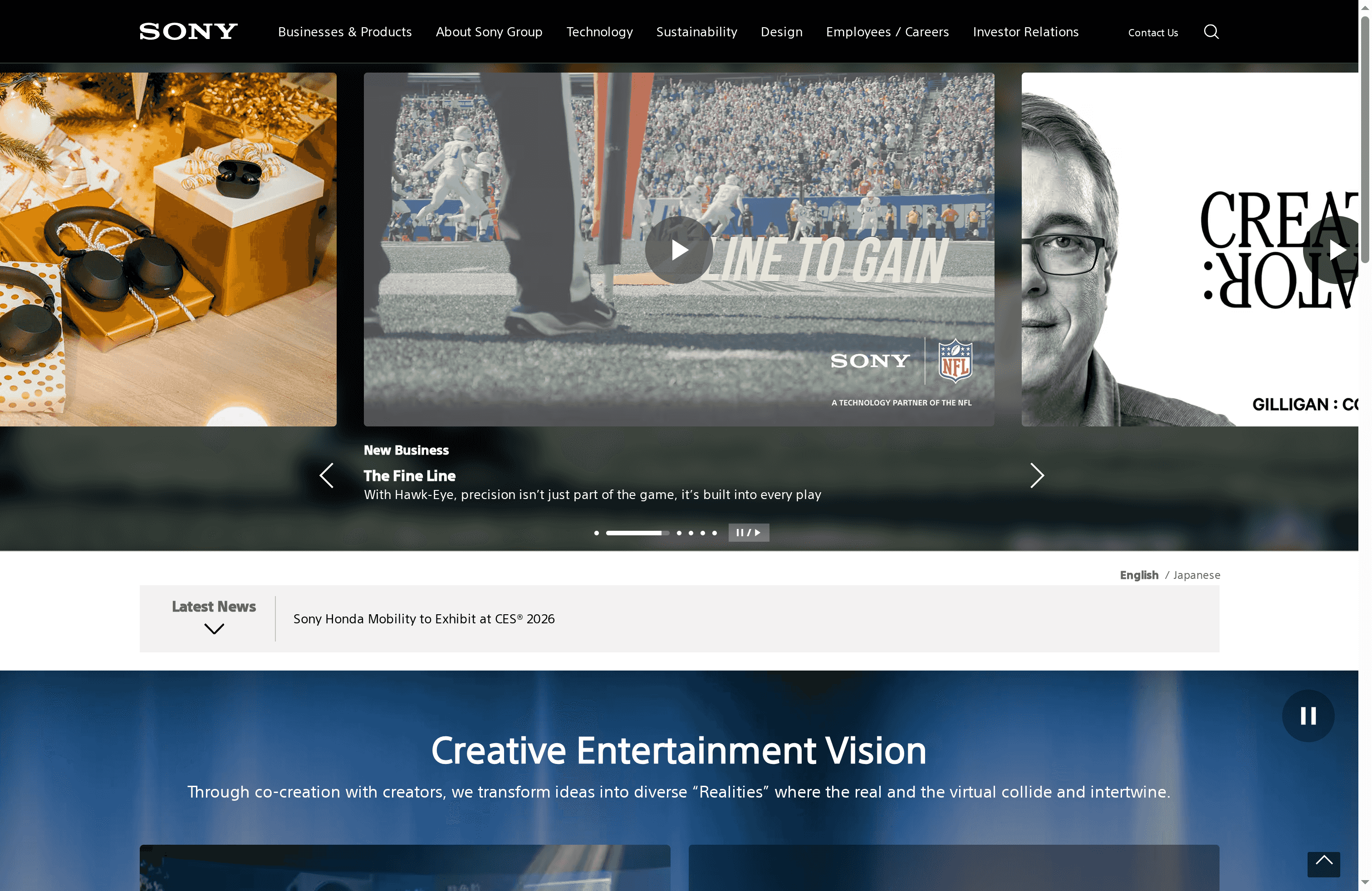Select the Technology menu item

(599, 32)
